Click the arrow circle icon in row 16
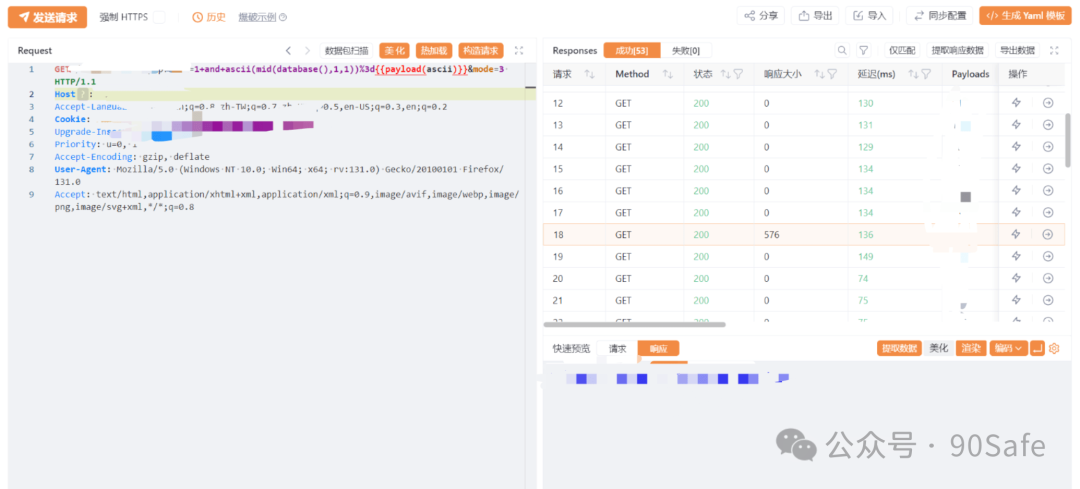 tap(1048, 191)
